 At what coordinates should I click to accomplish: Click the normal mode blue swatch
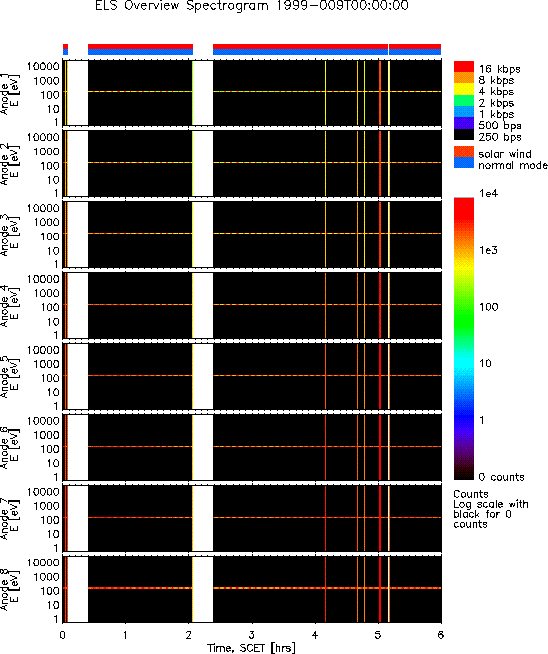464,163
